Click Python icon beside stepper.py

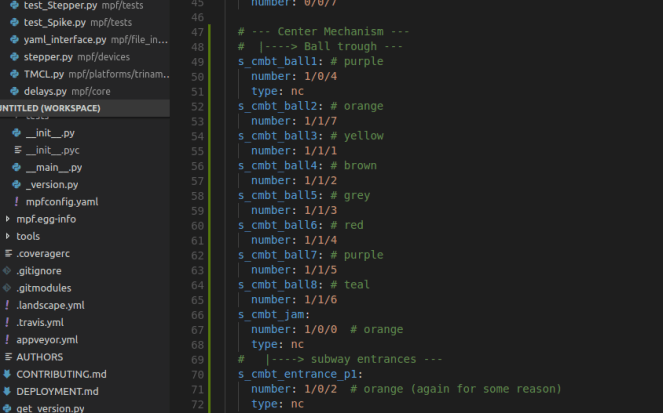coord(14,57)
